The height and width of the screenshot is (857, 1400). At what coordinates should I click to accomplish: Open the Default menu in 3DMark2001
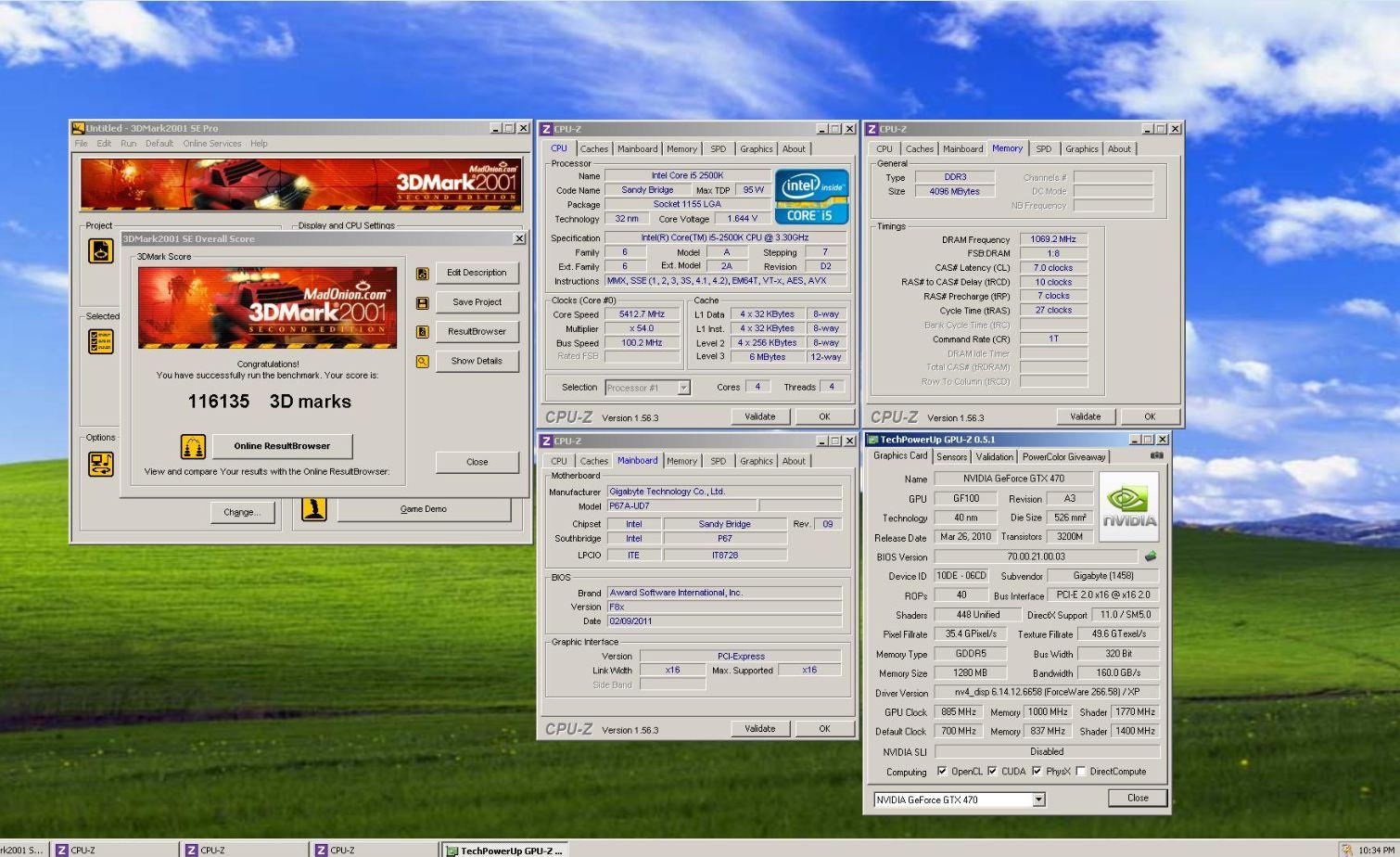point(159,144)
